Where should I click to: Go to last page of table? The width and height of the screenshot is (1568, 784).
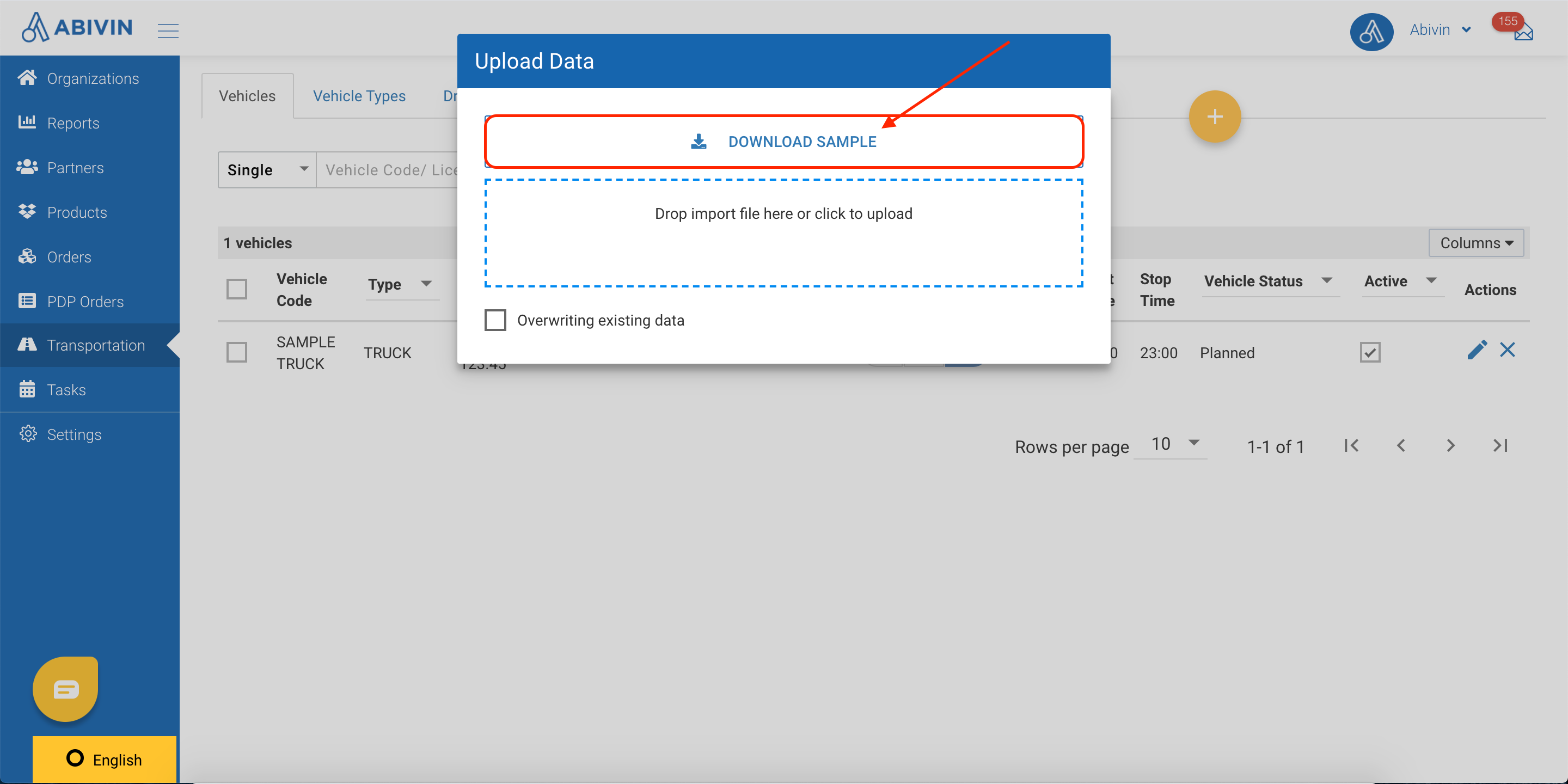1500,446
